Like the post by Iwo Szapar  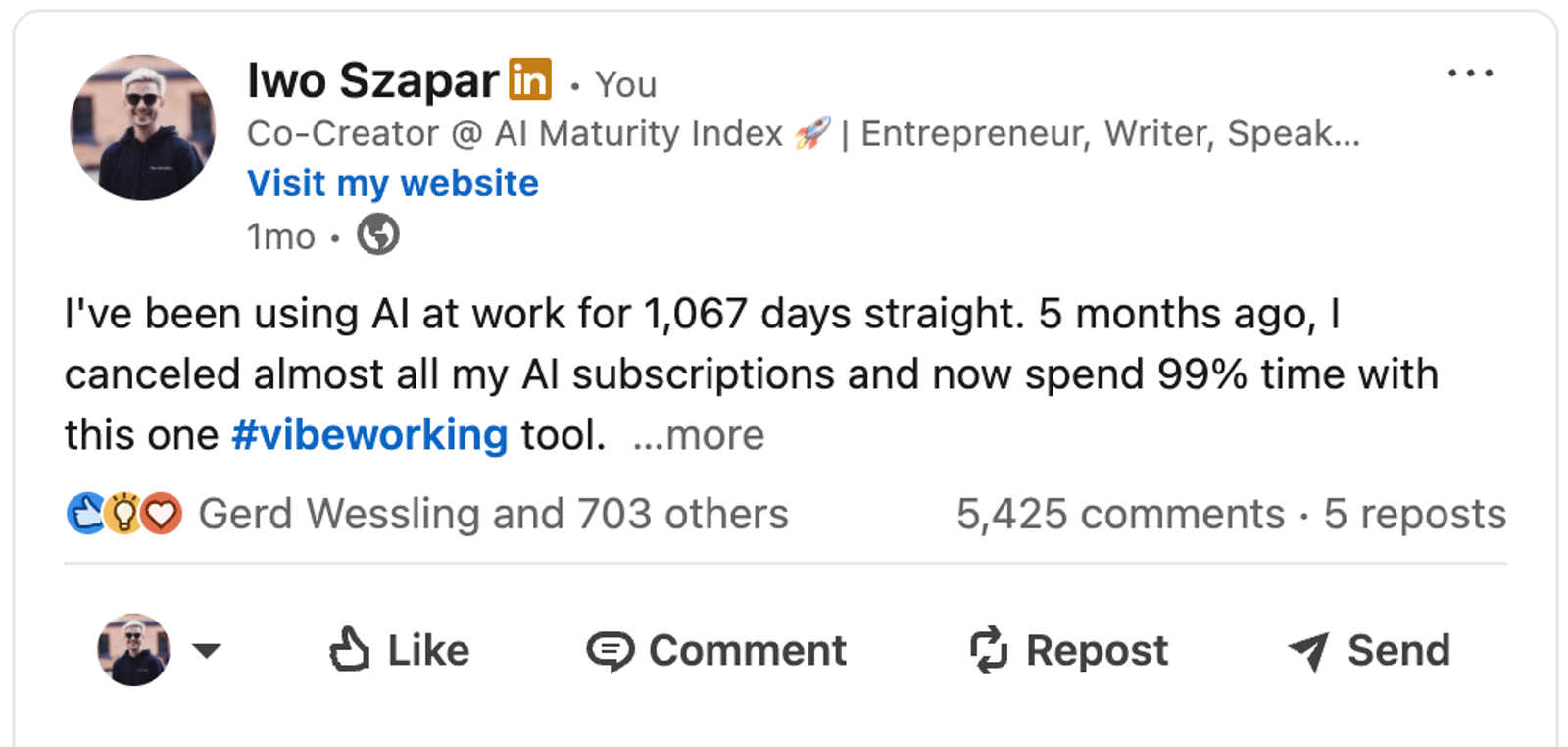400,650
